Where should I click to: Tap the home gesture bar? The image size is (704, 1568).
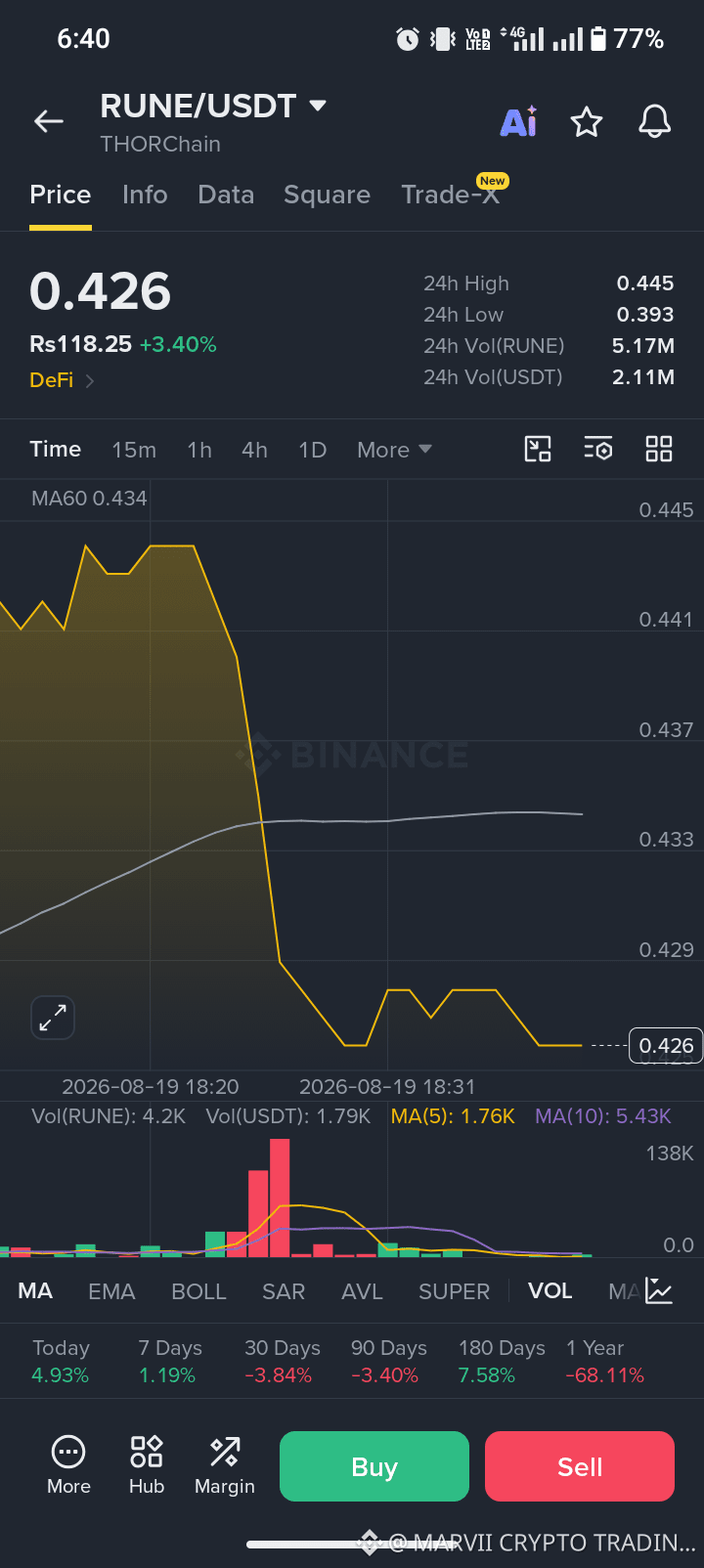352,1545
